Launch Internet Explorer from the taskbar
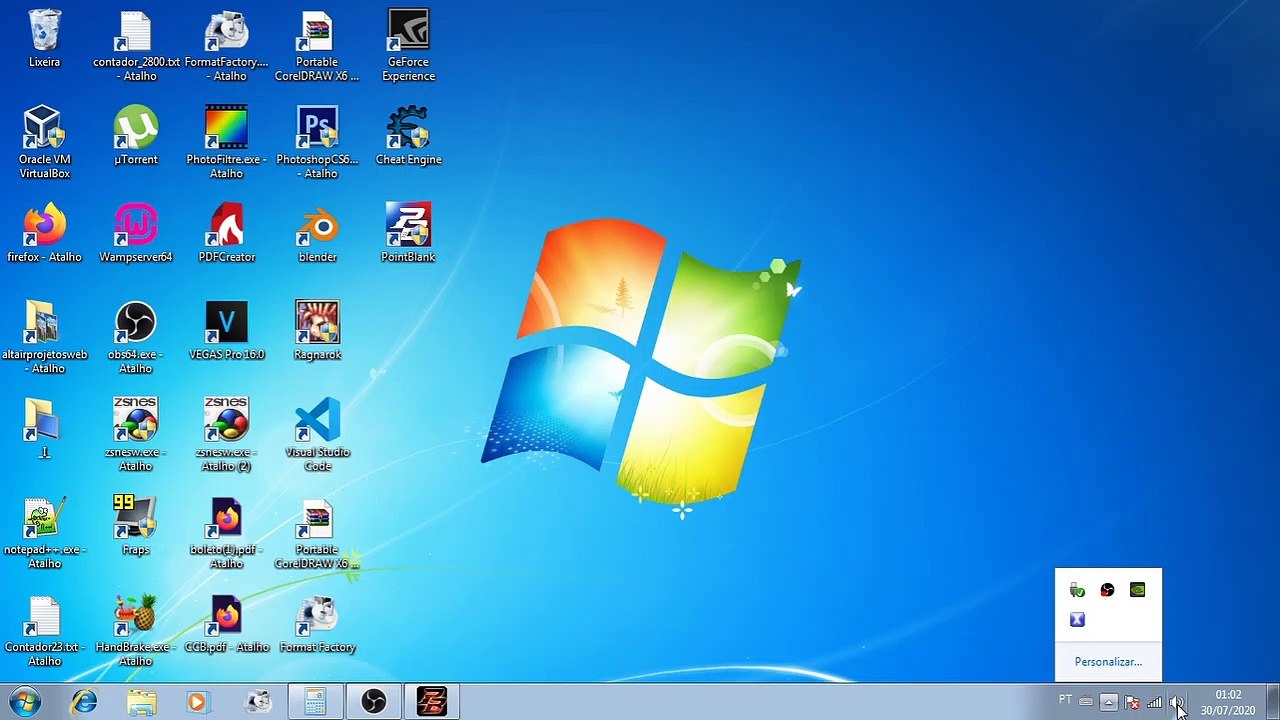The width and height of the screenshot is (1280, 720). [84, 702]
